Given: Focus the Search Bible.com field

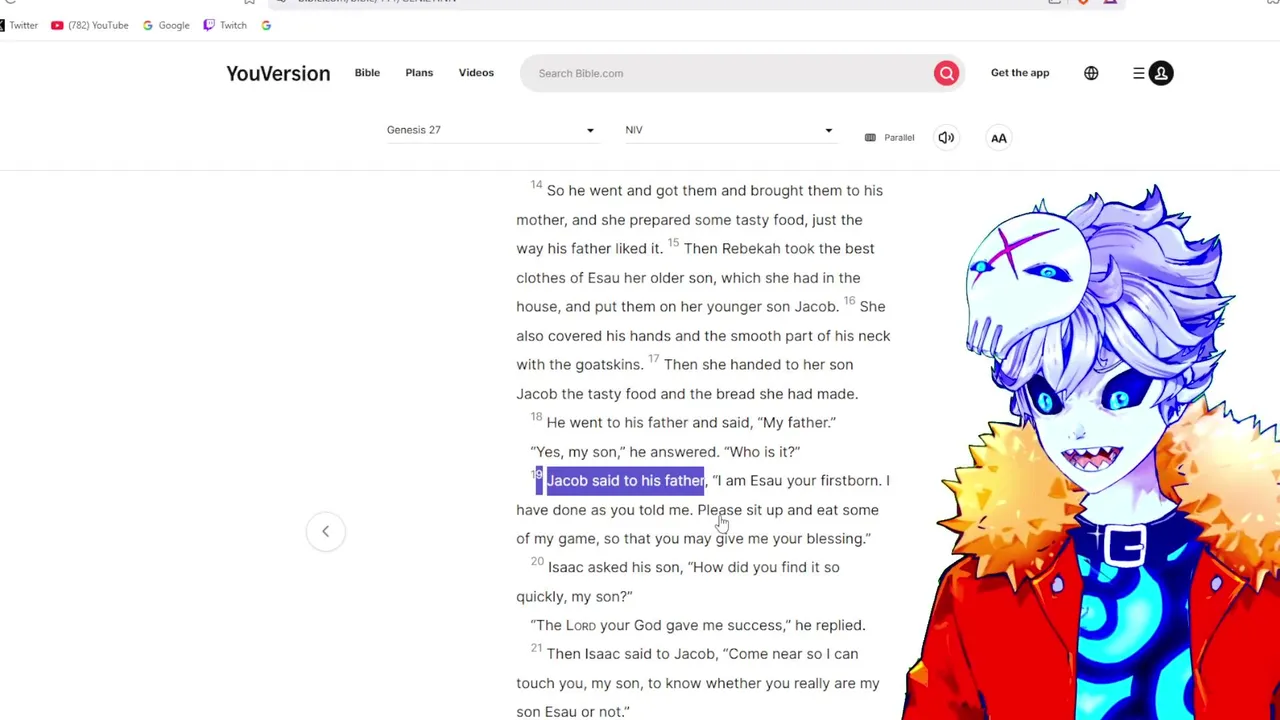Looking at the screenshot, I should (730, 73).
